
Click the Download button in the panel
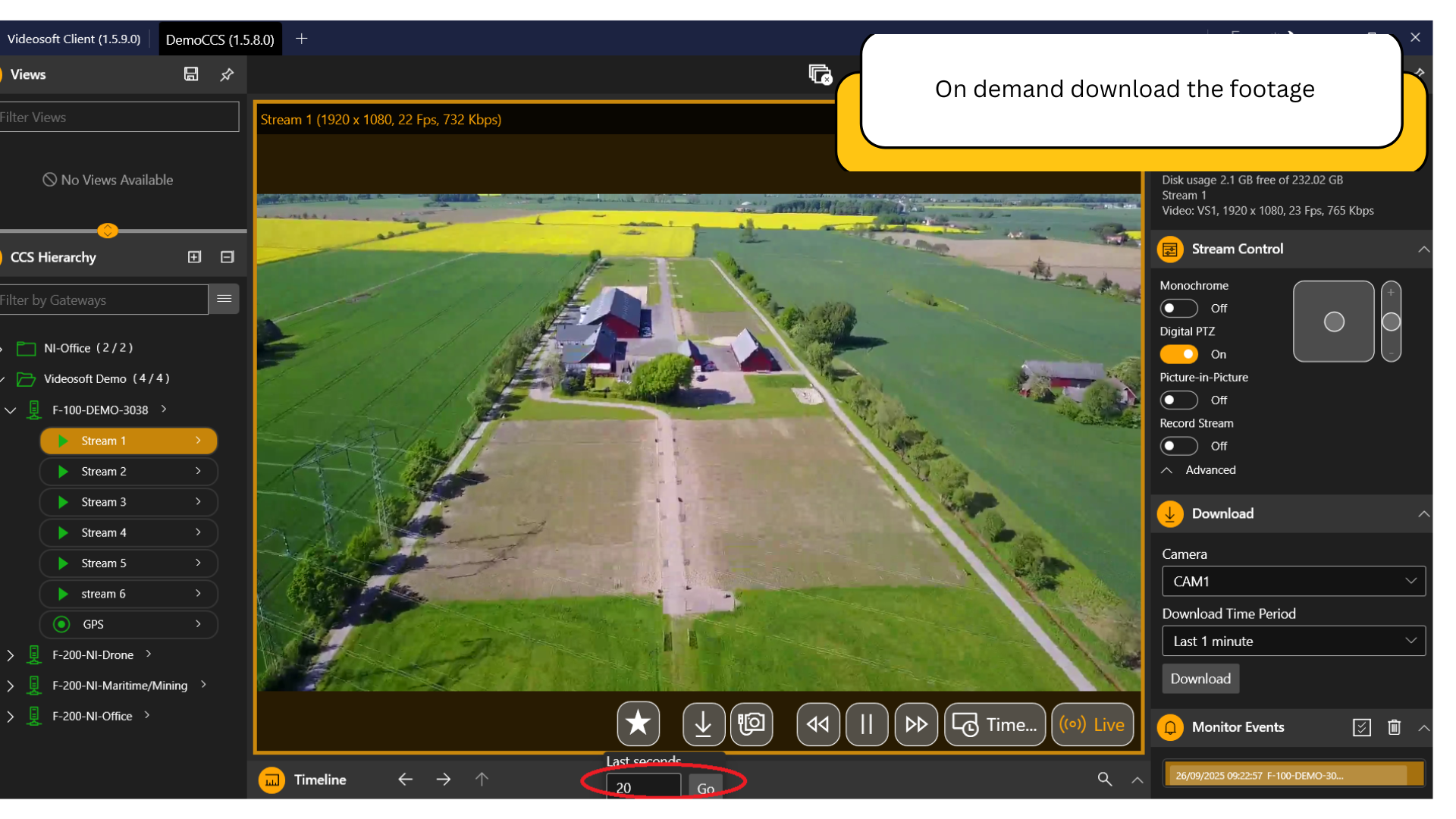(x=1200, y=679)
